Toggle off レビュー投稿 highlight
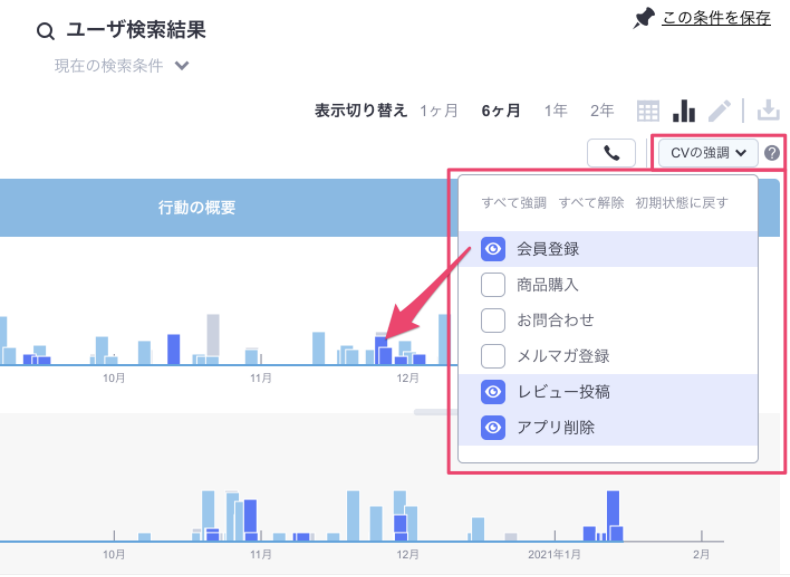790x577 pixels. [x=493, y=392]
